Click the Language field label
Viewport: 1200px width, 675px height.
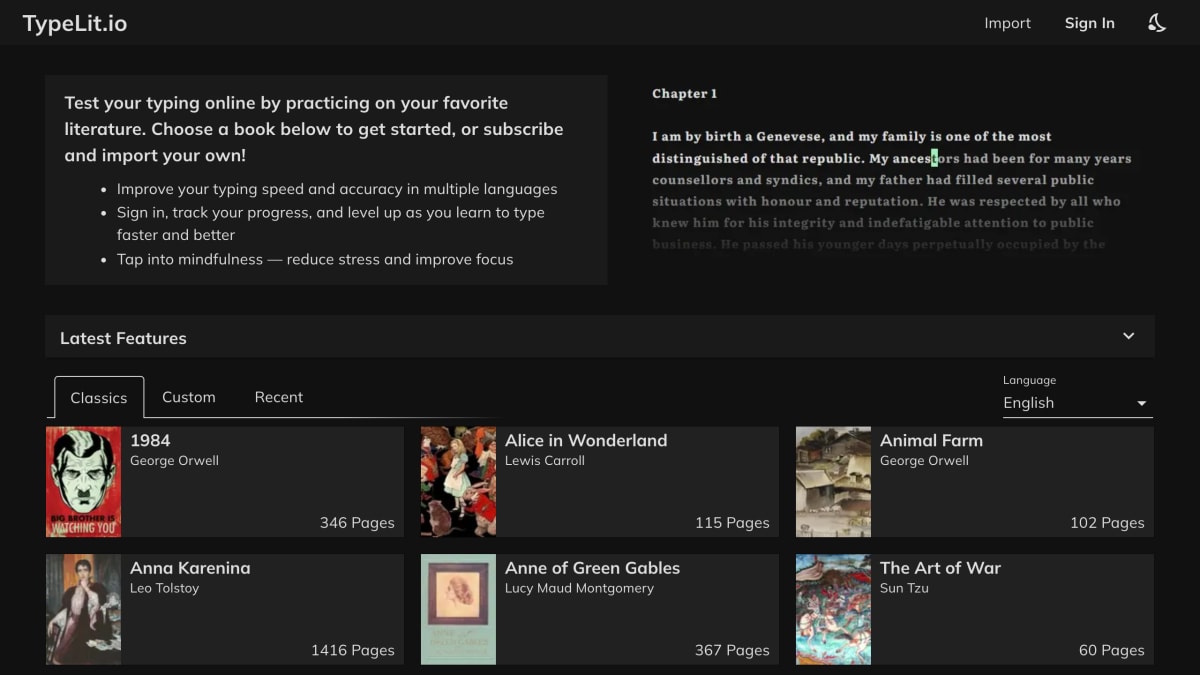[1029, 380]
